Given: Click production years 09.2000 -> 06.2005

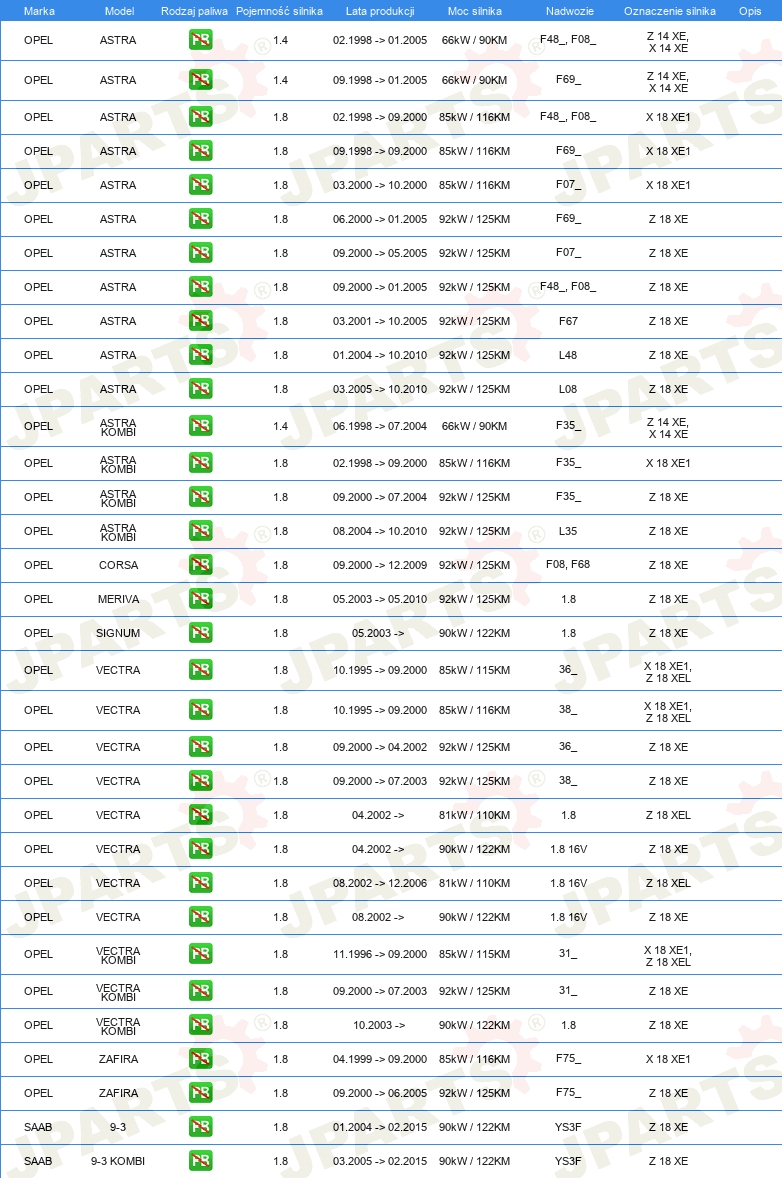Looking at the screenshot, I should coord(380,1093).
